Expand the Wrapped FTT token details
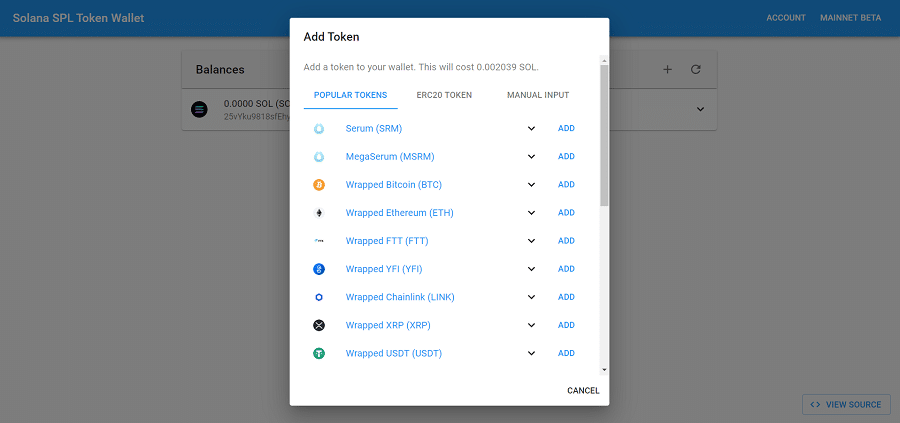The image size is (900, 423). coord(532,241)
